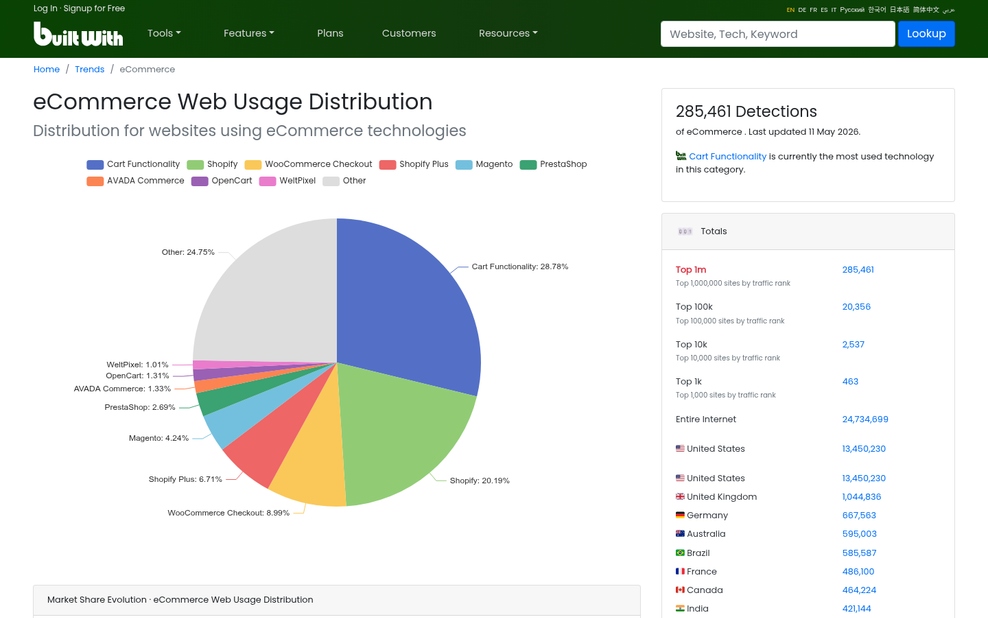Toggle Cart Functionality legend swatch
The height and width of the screenshot is (618, 988).
[95, 164]
